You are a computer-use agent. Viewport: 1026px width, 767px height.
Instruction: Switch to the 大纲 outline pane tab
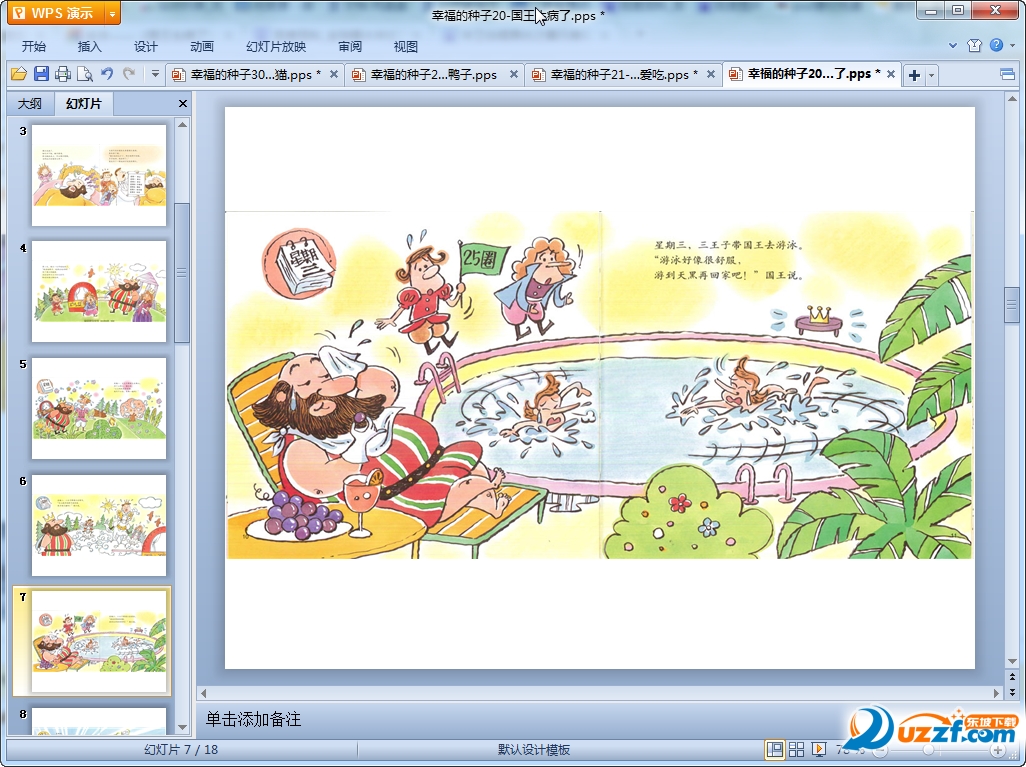point(29,103)
